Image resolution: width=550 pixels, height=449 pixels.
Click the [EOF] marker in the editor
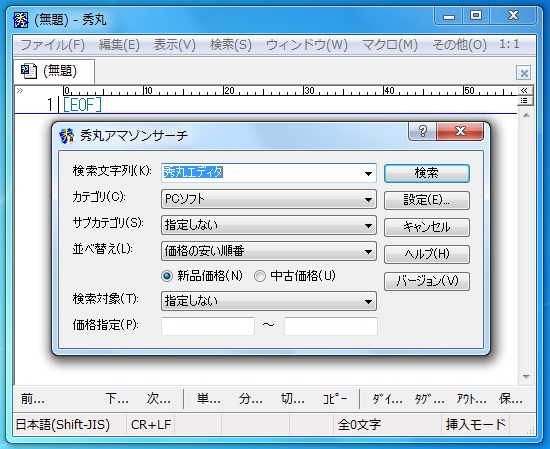(x=82, y=105)
